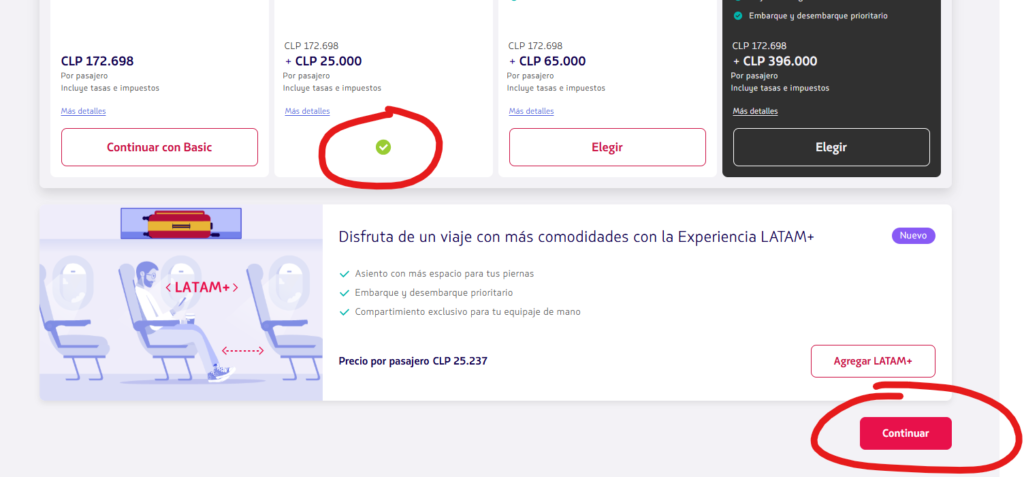Open Más detalles under the CLP 65.000 fare
The width and height of the screenshot is (1024, 477).
coord(532,111)
